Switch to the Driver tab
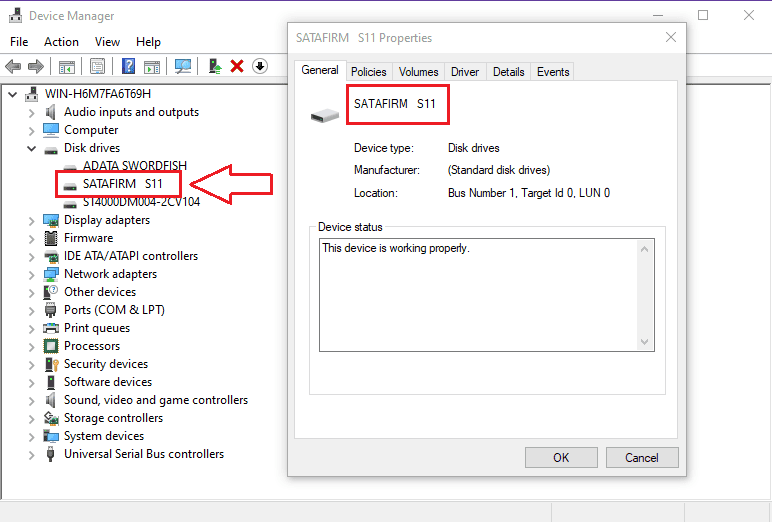 click(465, 72)
